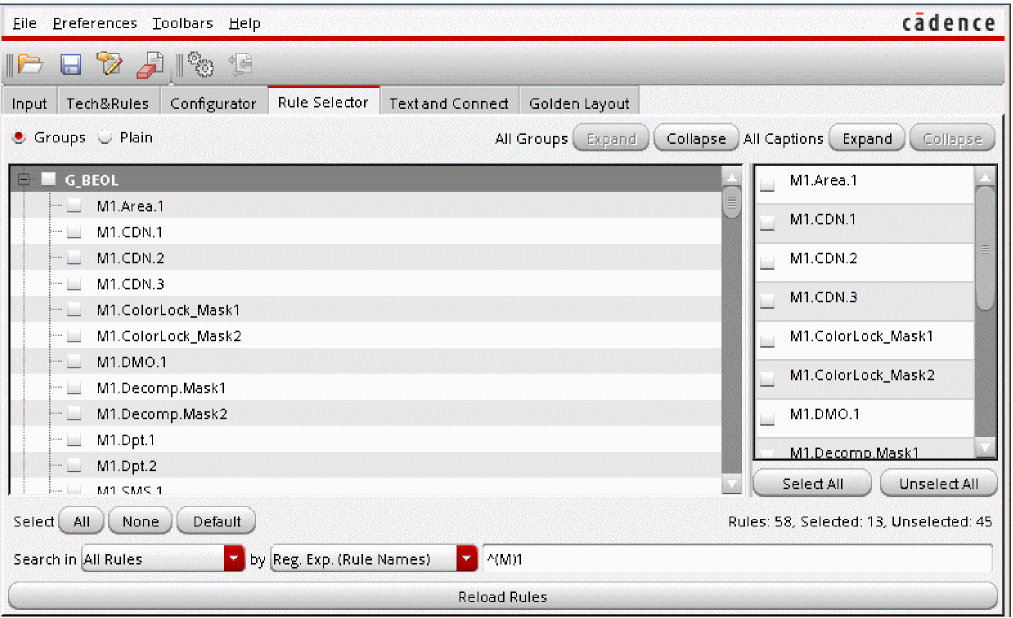1013x618 pixels.
Task: Click the regular expression search field
Action: (x=737, y=559)
